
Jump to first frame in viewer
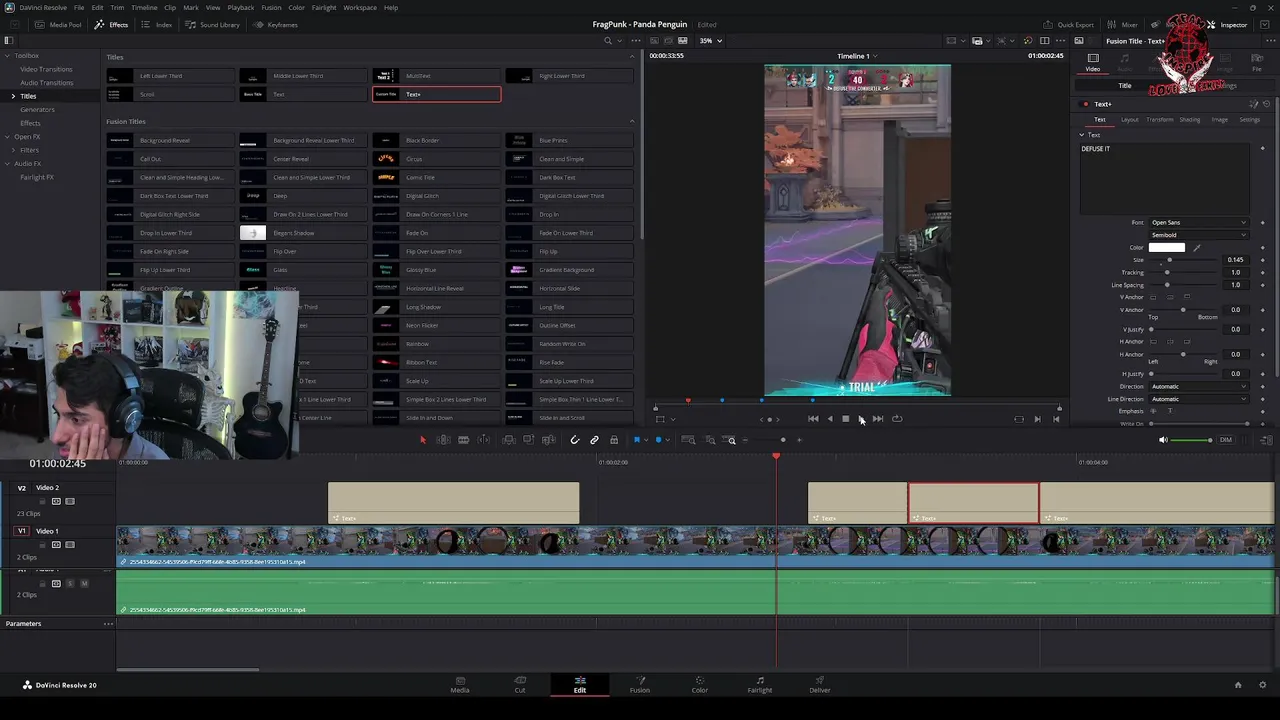(x=813, y=419)
